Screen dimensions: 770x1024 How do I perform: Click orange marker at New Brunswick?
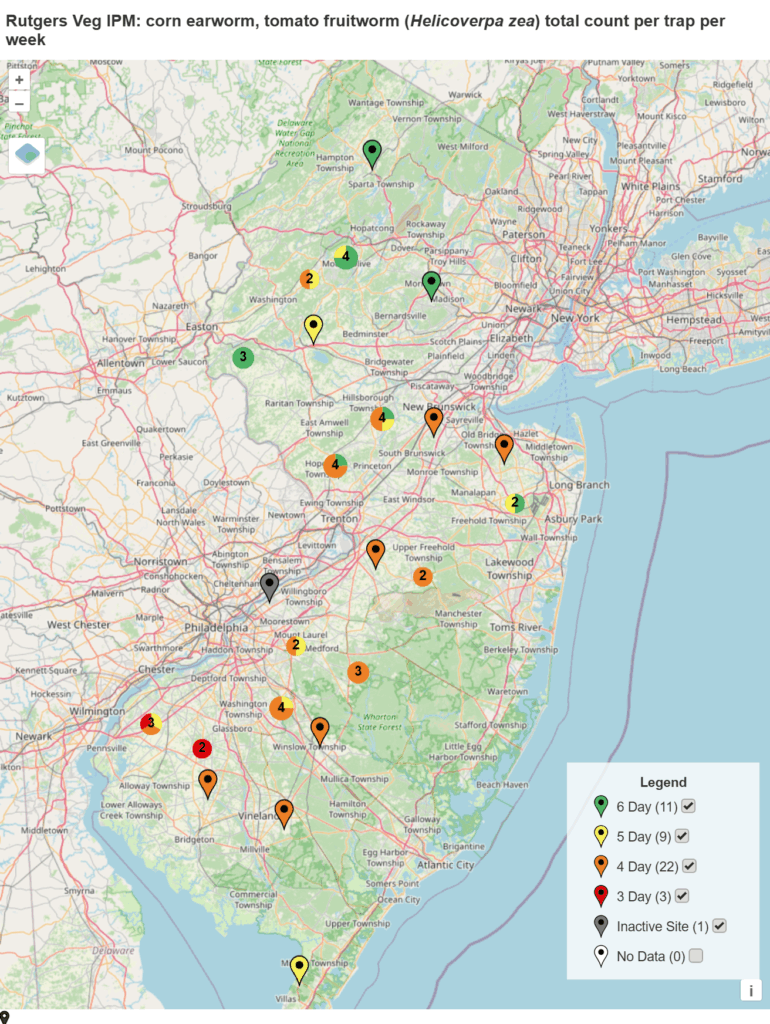(434, 421)
